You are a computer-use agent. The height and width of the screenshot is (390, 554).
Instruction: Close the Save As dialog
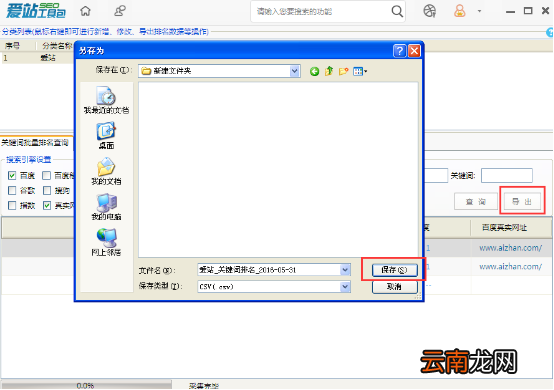tap(414, 51)
